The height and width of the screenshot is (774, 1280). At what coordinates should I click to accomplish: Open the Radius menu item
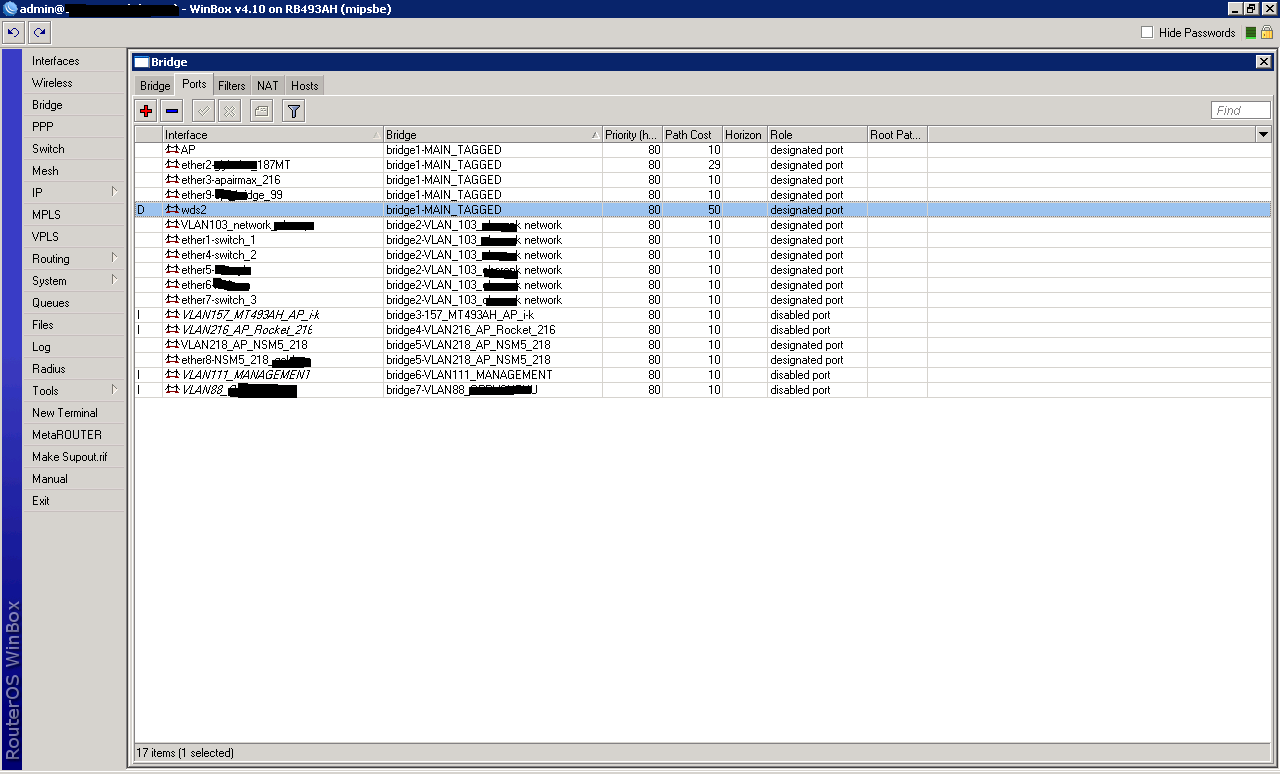coord(75,369)
